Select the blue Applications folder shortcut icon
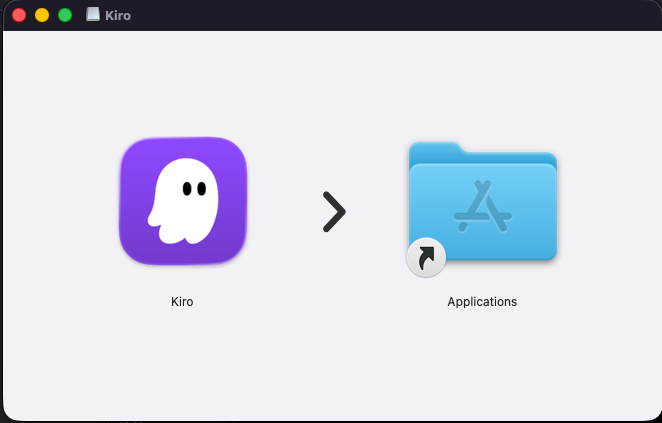The height and width of the screenshot is (423, 662). point(482,209)
